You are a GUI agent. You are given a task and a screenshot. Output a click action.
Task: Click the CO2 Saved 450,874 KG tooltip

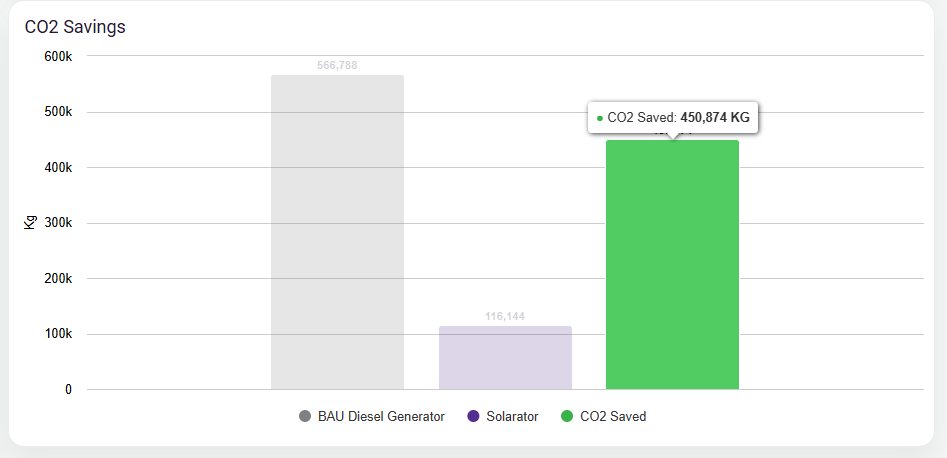[x=673, y=117]
